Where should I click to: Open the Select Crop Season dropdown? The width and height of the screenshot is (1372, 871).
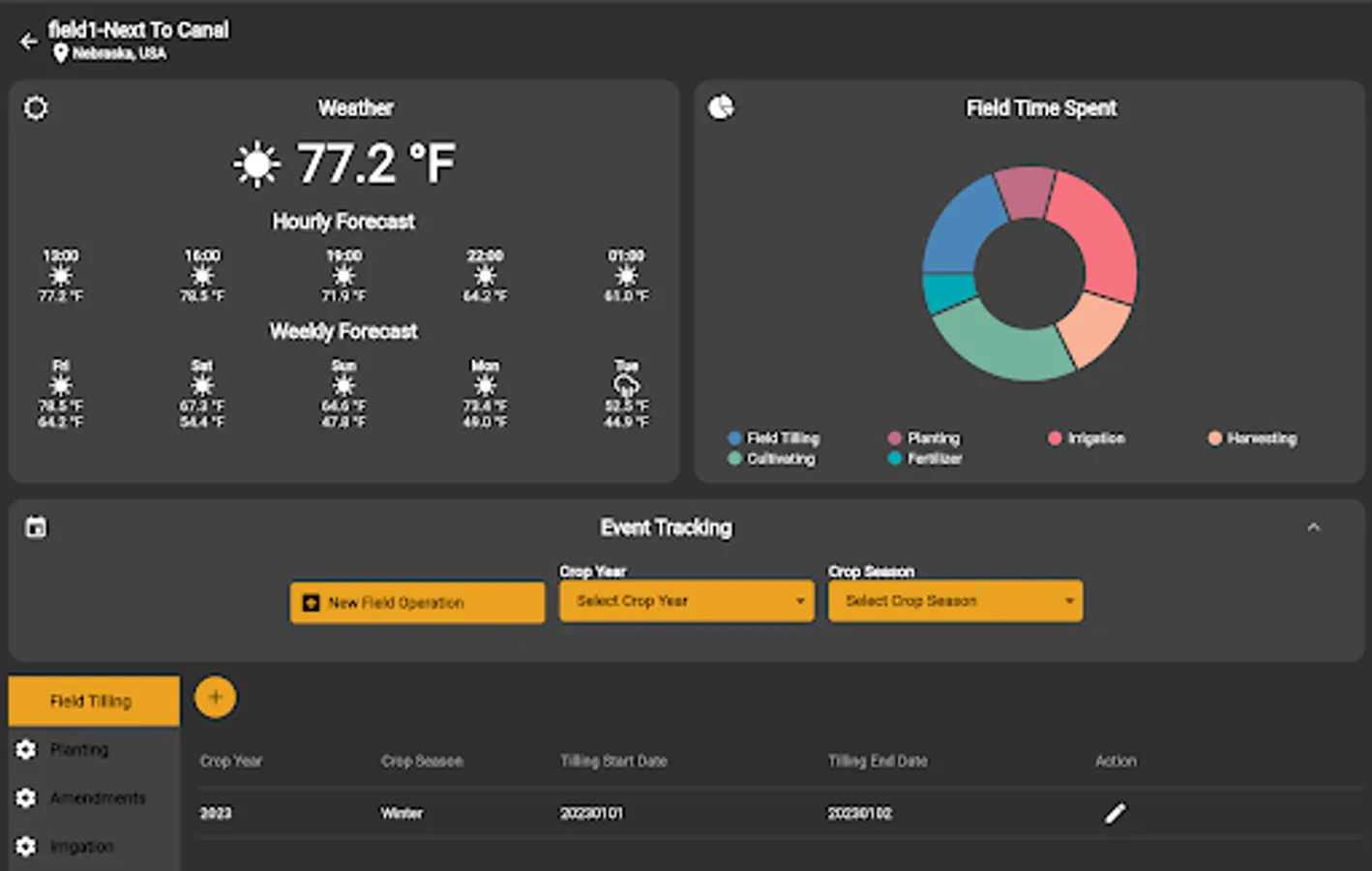(x=955, y=601)
